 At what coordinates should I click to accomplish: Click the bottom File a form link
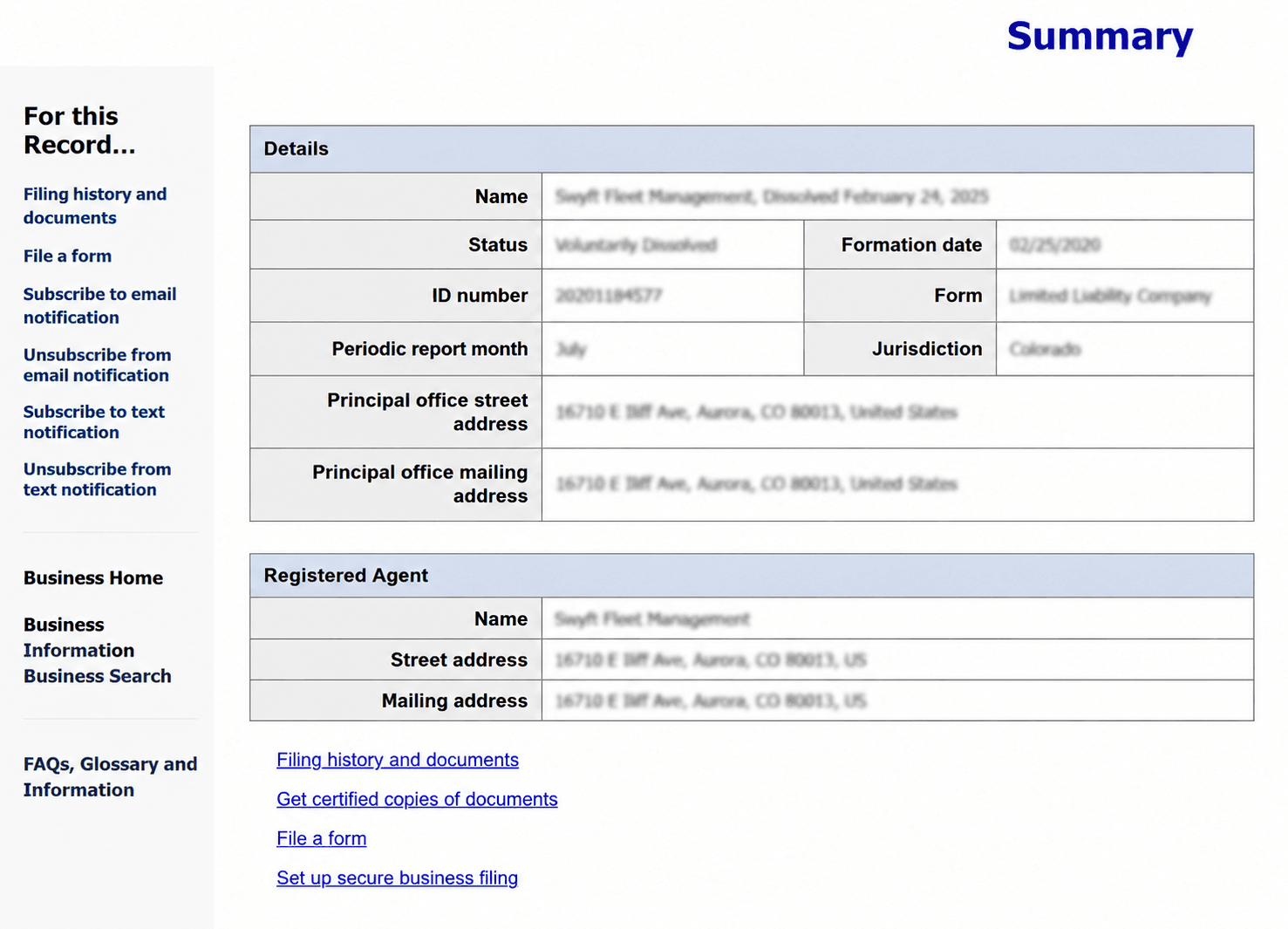(x=322, y=838)
